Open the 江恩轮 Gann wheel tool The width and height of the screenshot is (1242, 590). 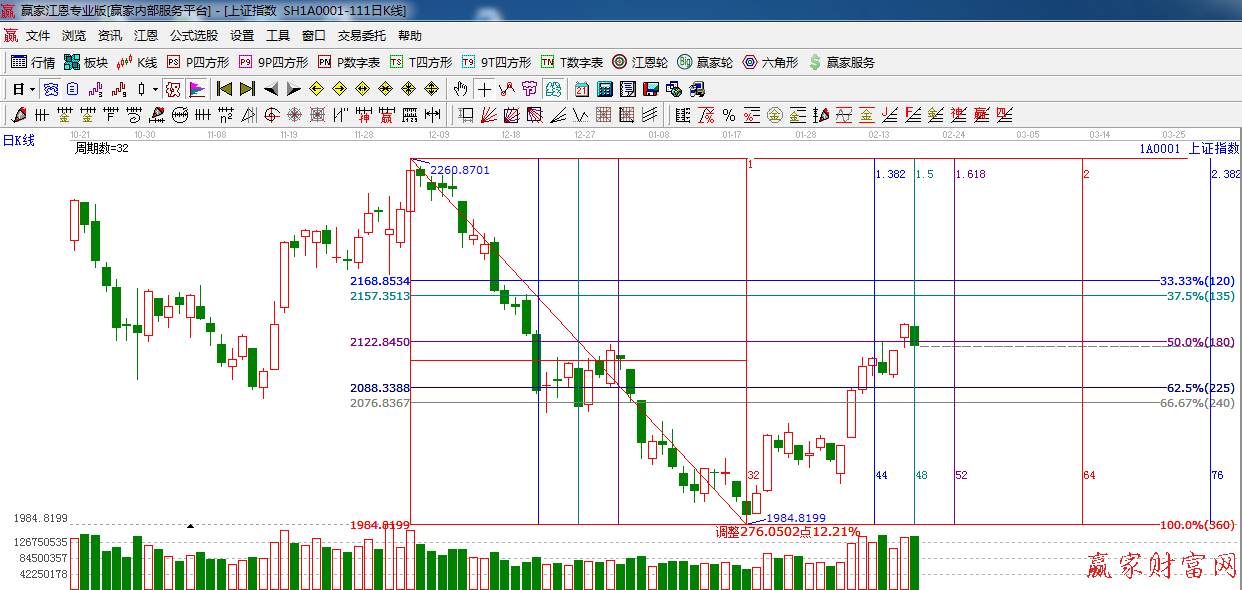pyautogui.click(x=639, y=62)
